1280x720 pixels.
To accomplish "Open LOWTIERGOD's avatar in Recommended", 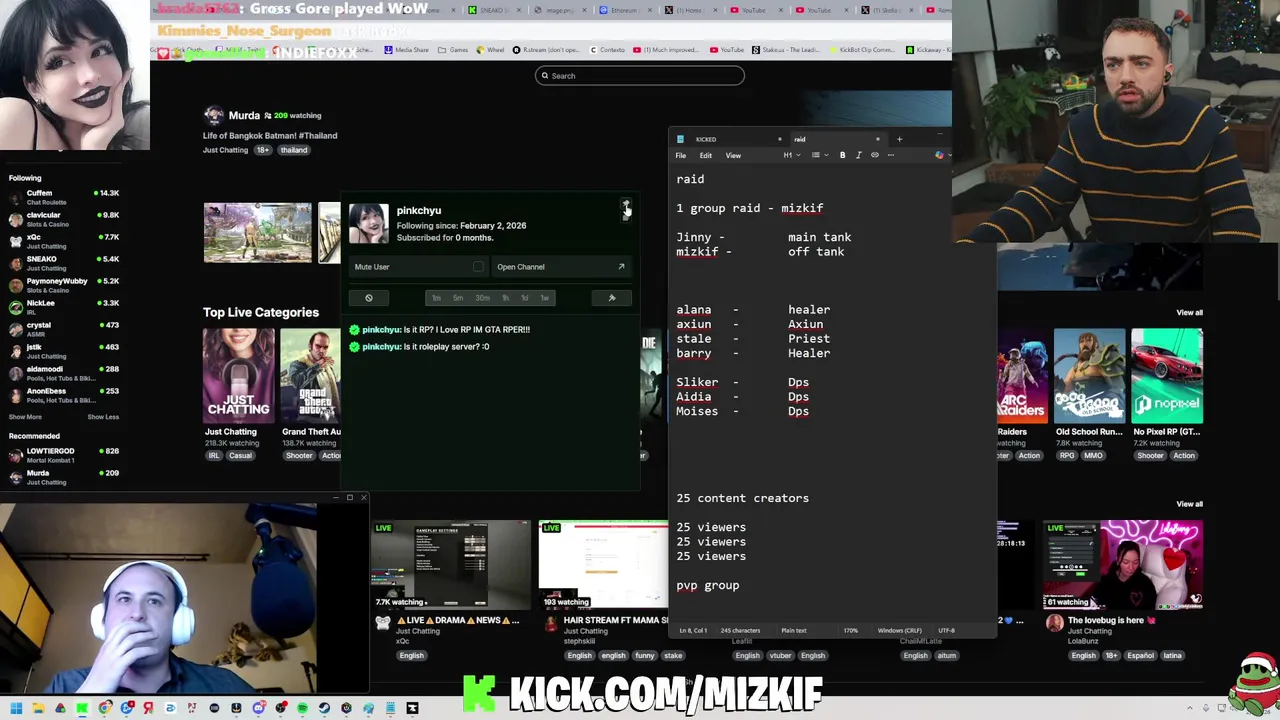I will pyautogui.click(x=15, y=455).
